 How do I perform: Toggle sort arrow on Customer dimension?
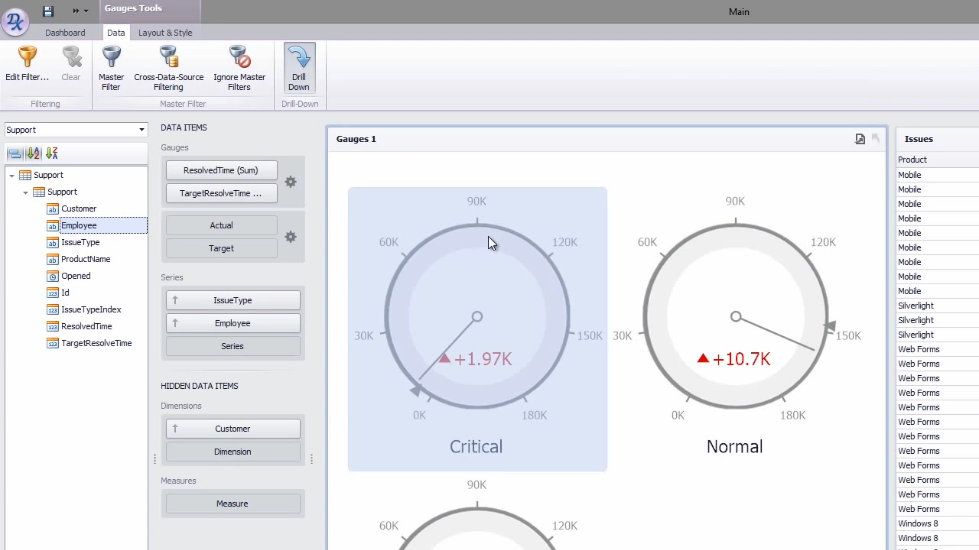click(175, 429)
